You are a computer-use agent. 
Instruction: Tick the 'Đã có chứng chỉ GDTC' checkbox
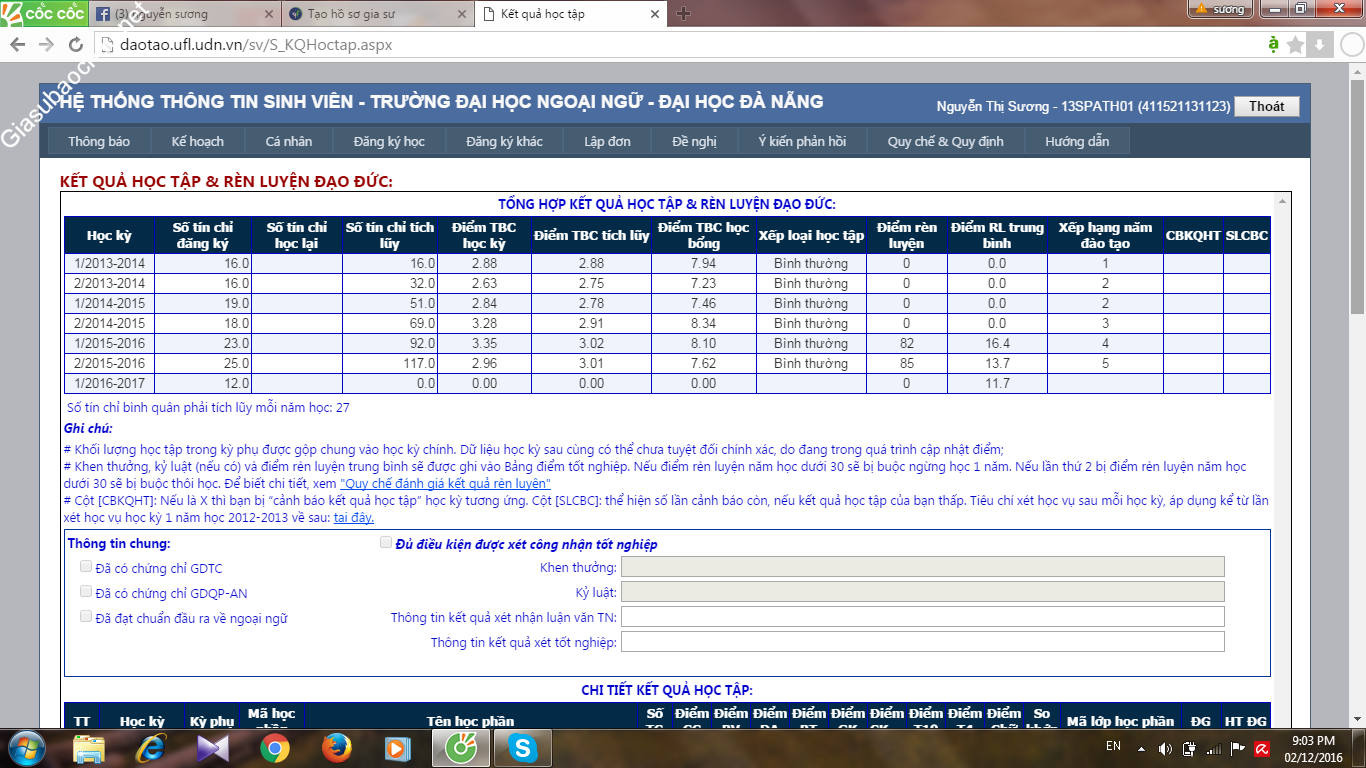(86, 567)
